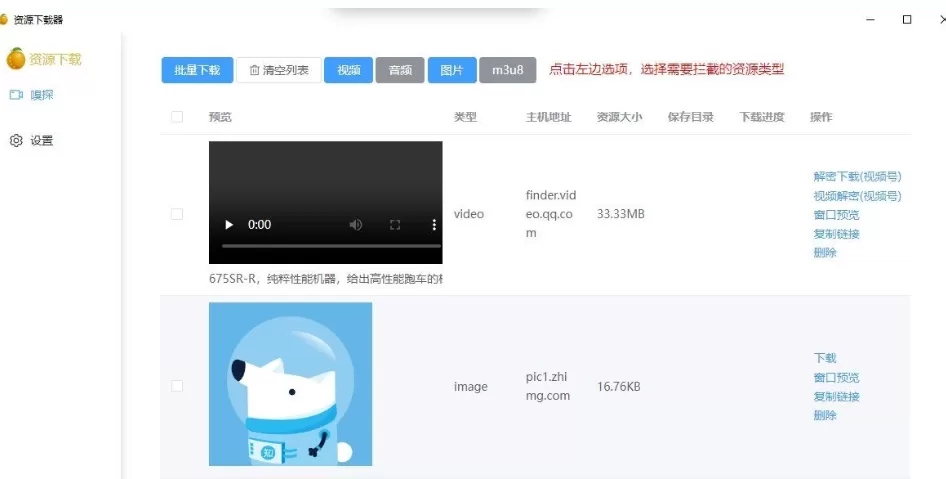This screenshot has height=479, width=946.
Task: Open video player more options menu
Action: point(434,225)
